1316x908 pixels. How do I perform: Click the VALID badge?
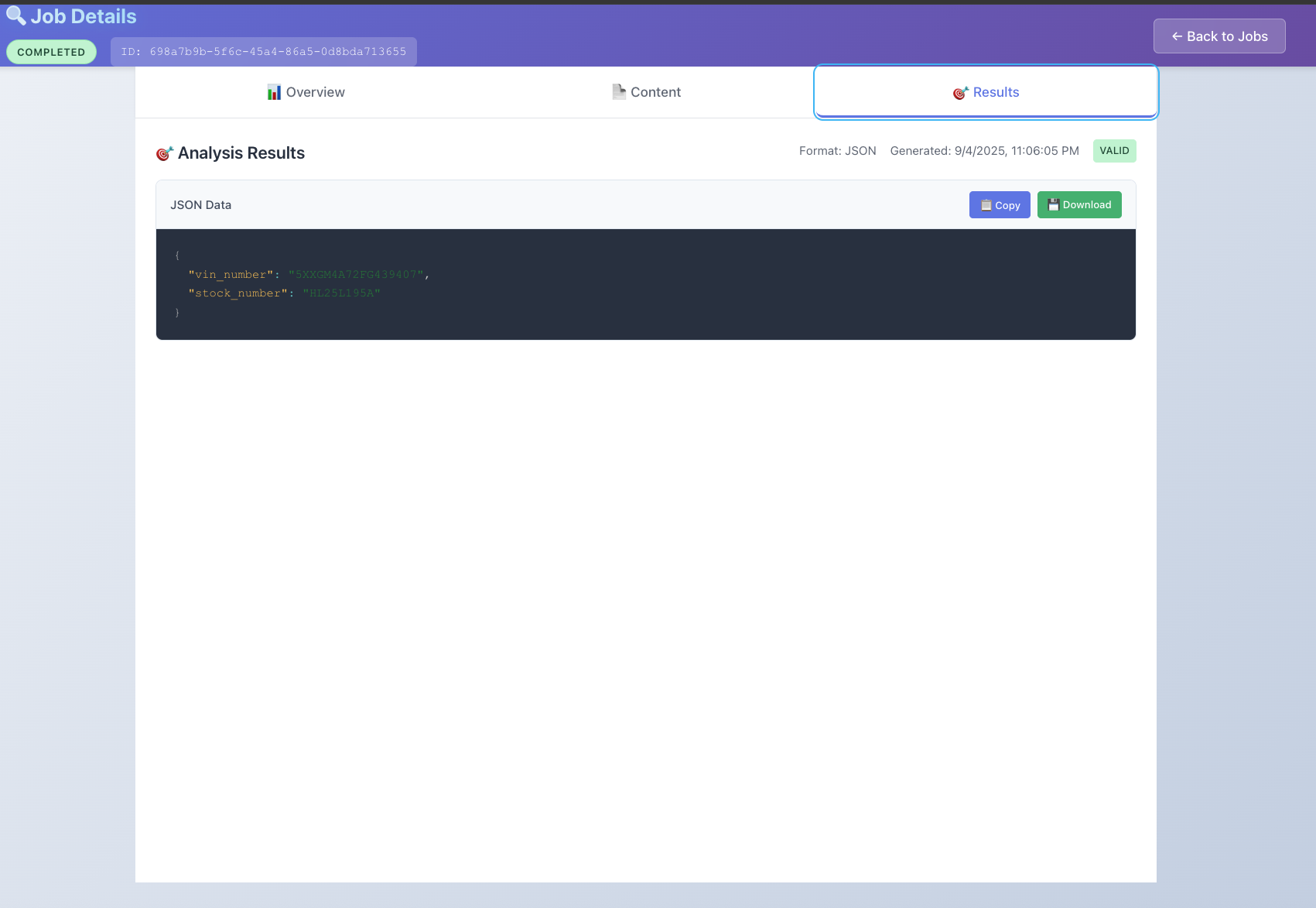tap(1114, 150)
